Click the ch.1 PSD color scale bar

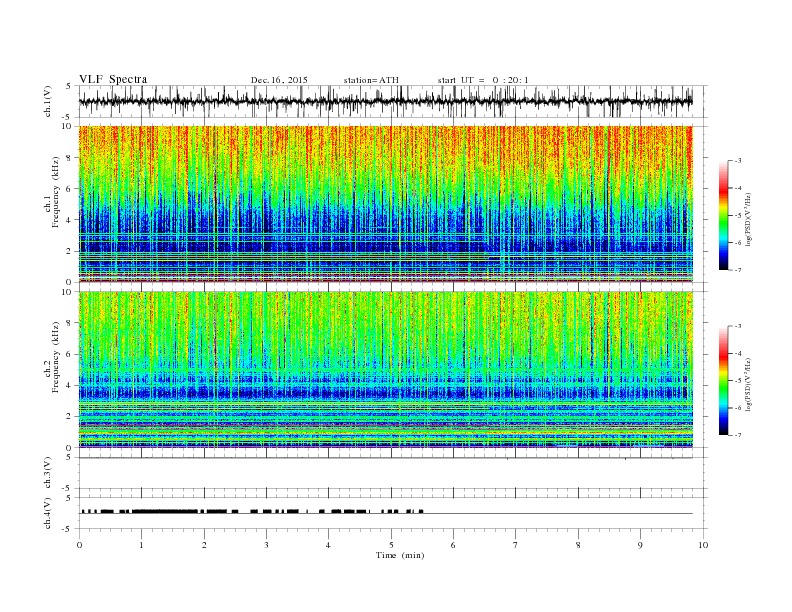click(x=723, y=215)
